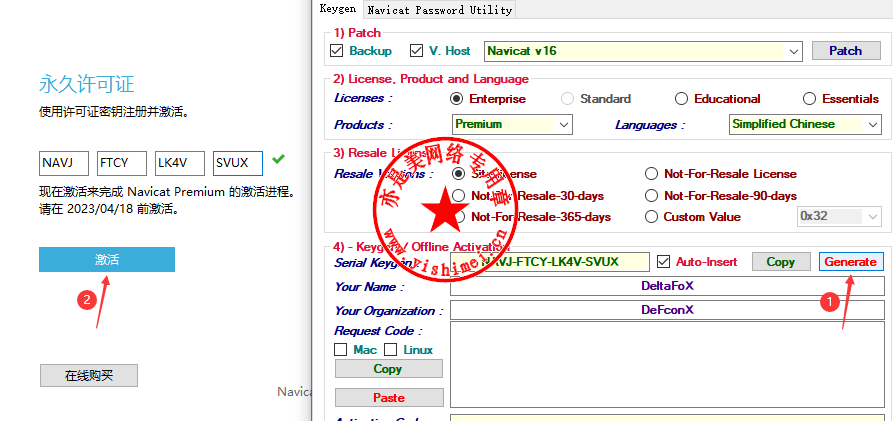Click inside the Request Code text area
The height and width of the screenshot is (421, 893).
click(x=667, y=365)
